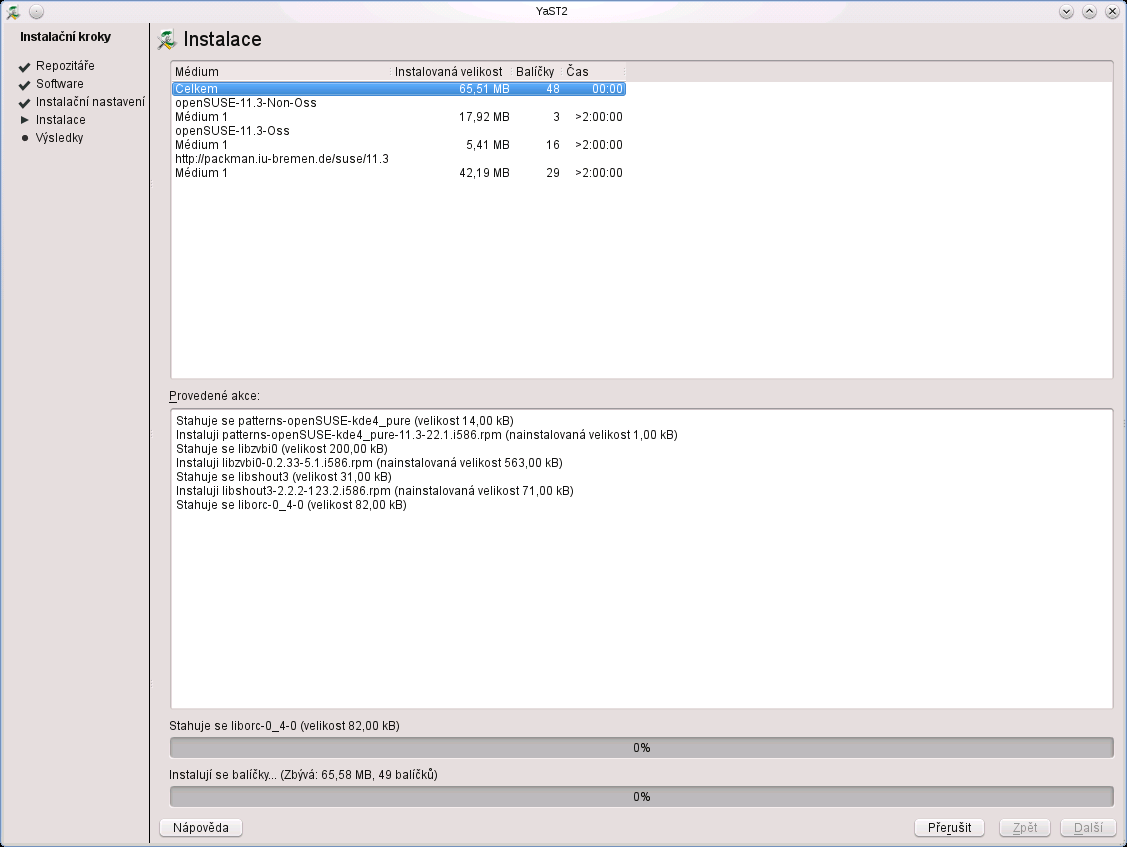Click the Výsledky step in sidebar
Viewport: 1127px width, 847px height.
60,138
